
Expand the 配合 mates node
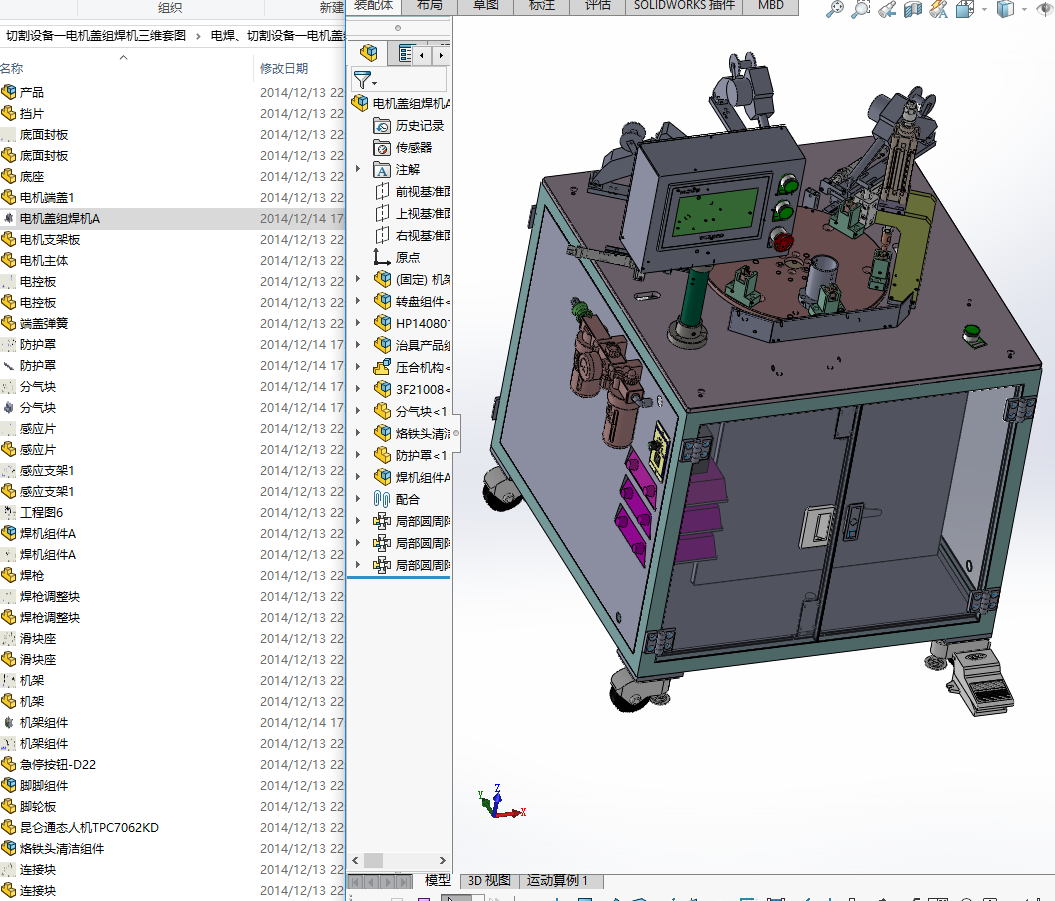click(x=358, y=499)
